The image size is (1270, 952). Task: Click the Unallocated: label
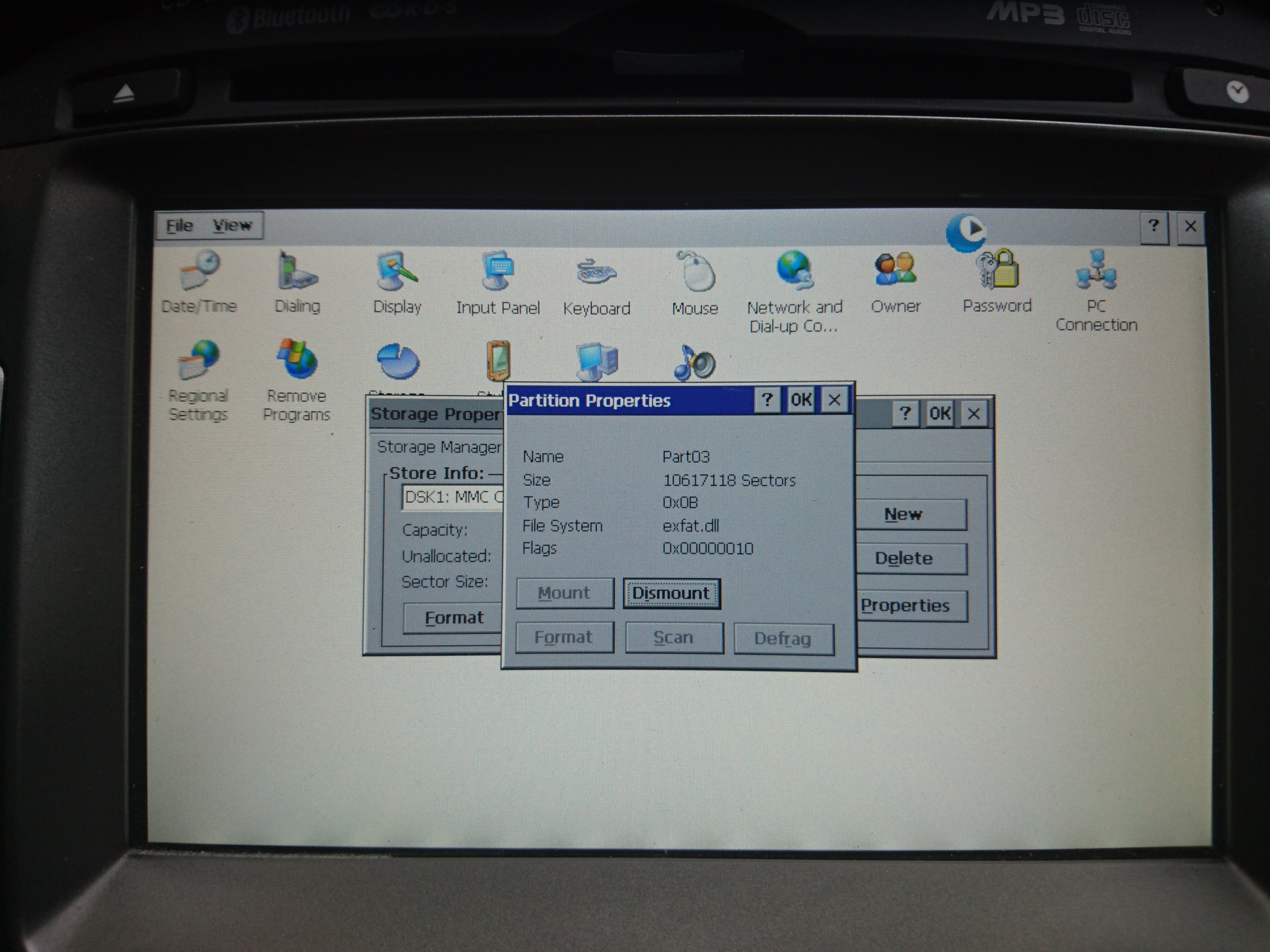click(446, 556)
